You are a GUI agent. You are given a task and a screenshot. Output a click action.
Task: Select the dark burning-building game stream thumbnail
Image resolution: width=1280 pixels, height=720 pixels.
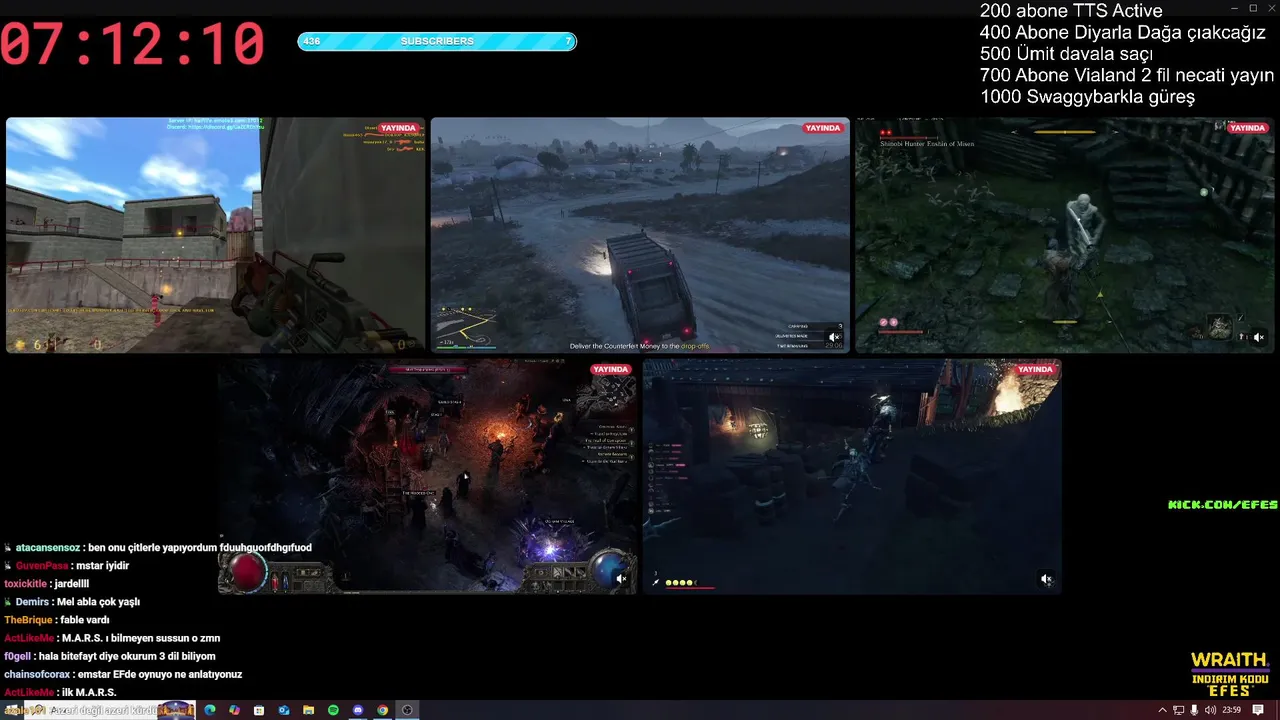pos(852,476)
